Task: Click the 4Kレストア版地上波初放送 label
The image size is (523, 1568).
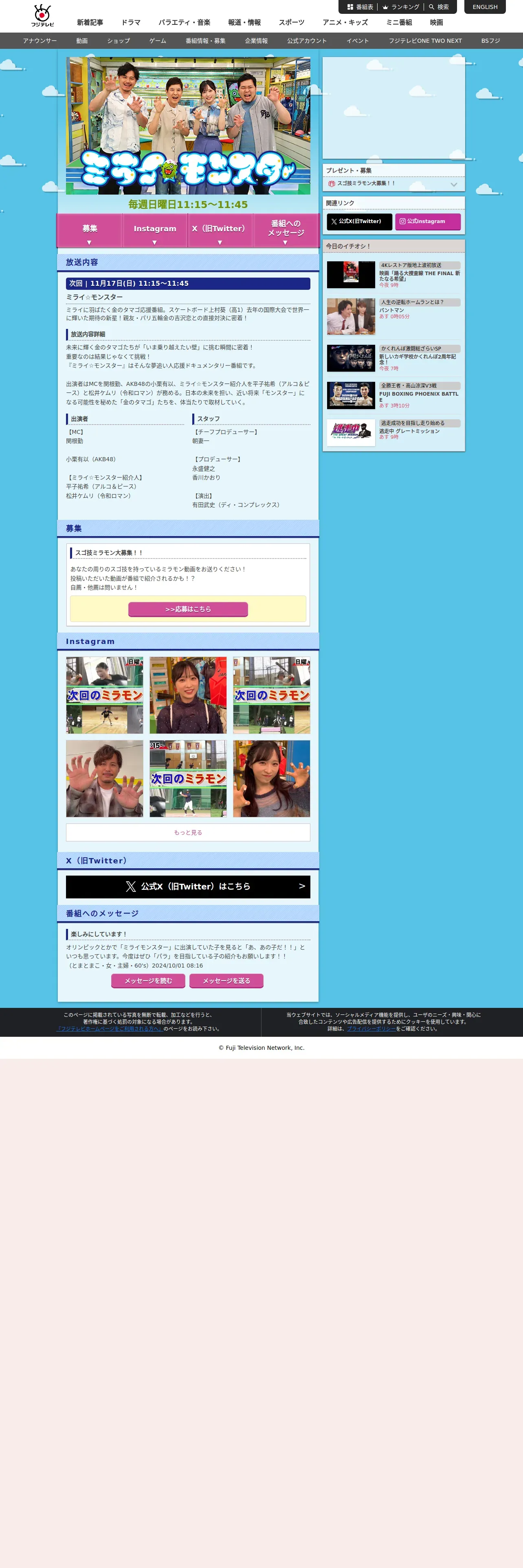Action: point(420,265)
